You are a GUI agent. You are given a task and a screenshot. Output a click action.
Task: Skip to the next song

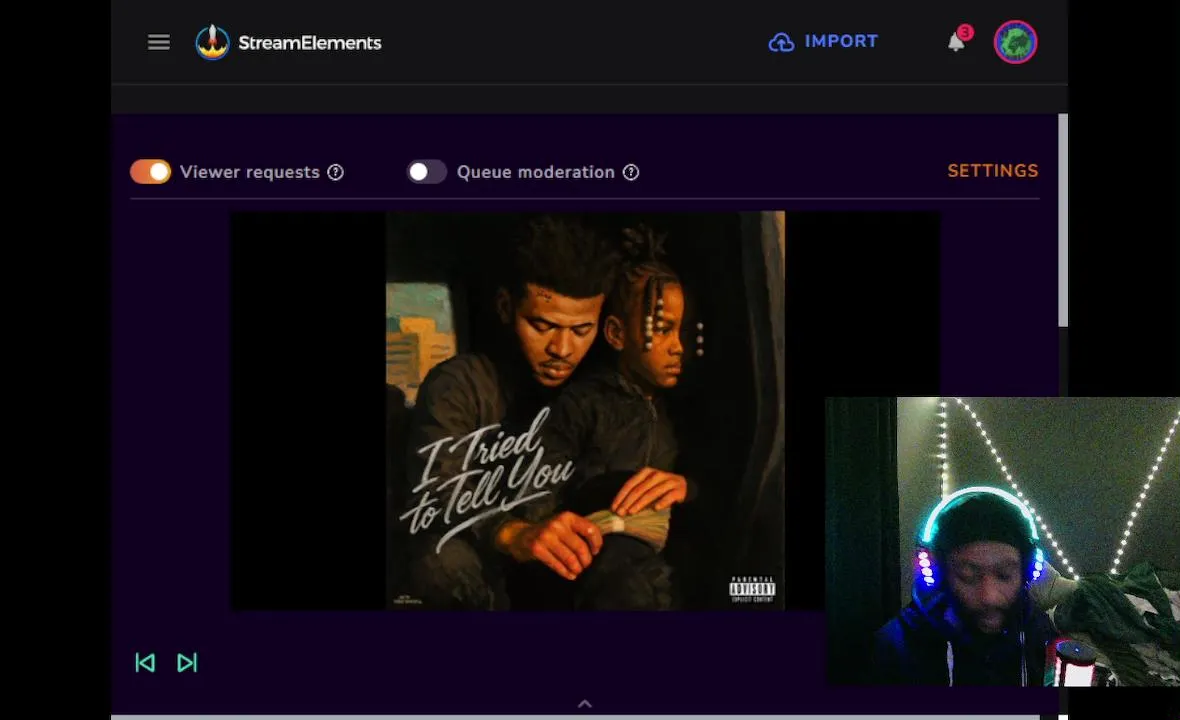[187, 662]
